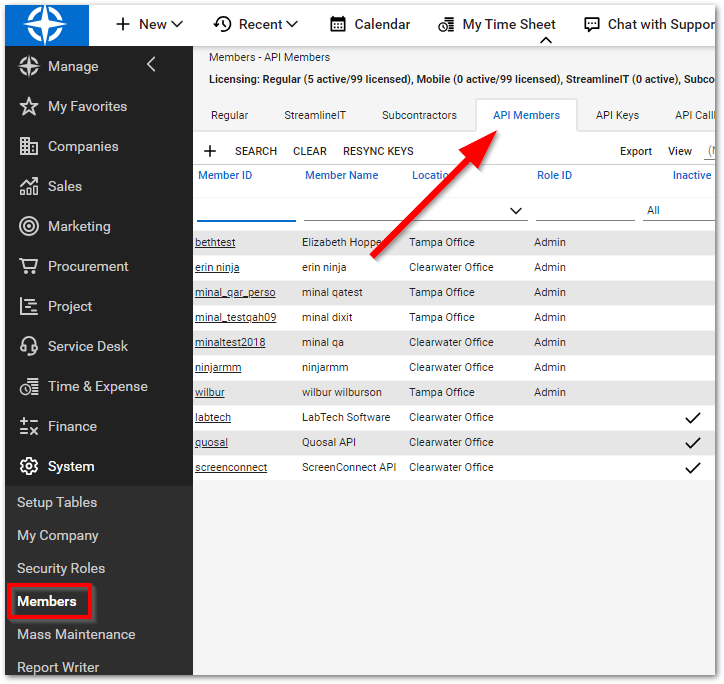Toggle inactive checkmark for labtech row
The width and height of the screenshot is (724, 684).
click(x=692, y=417)
